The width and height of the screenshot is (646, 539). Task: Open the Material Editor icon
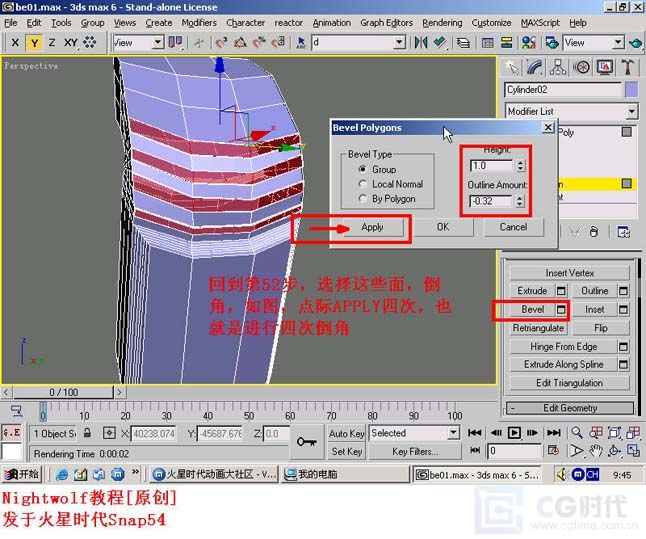529,42
